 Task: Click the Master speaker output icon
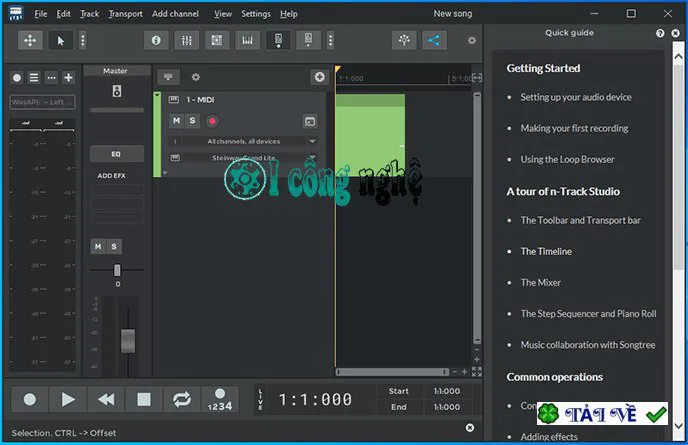117,91
